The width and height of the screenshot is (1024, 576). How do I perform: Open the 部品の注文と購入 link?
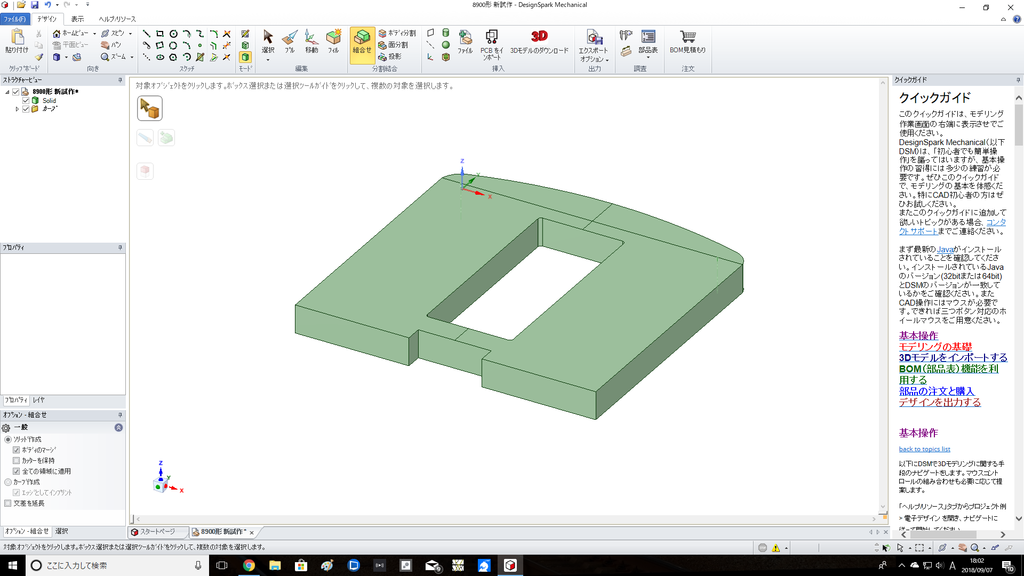coord(936,391)
